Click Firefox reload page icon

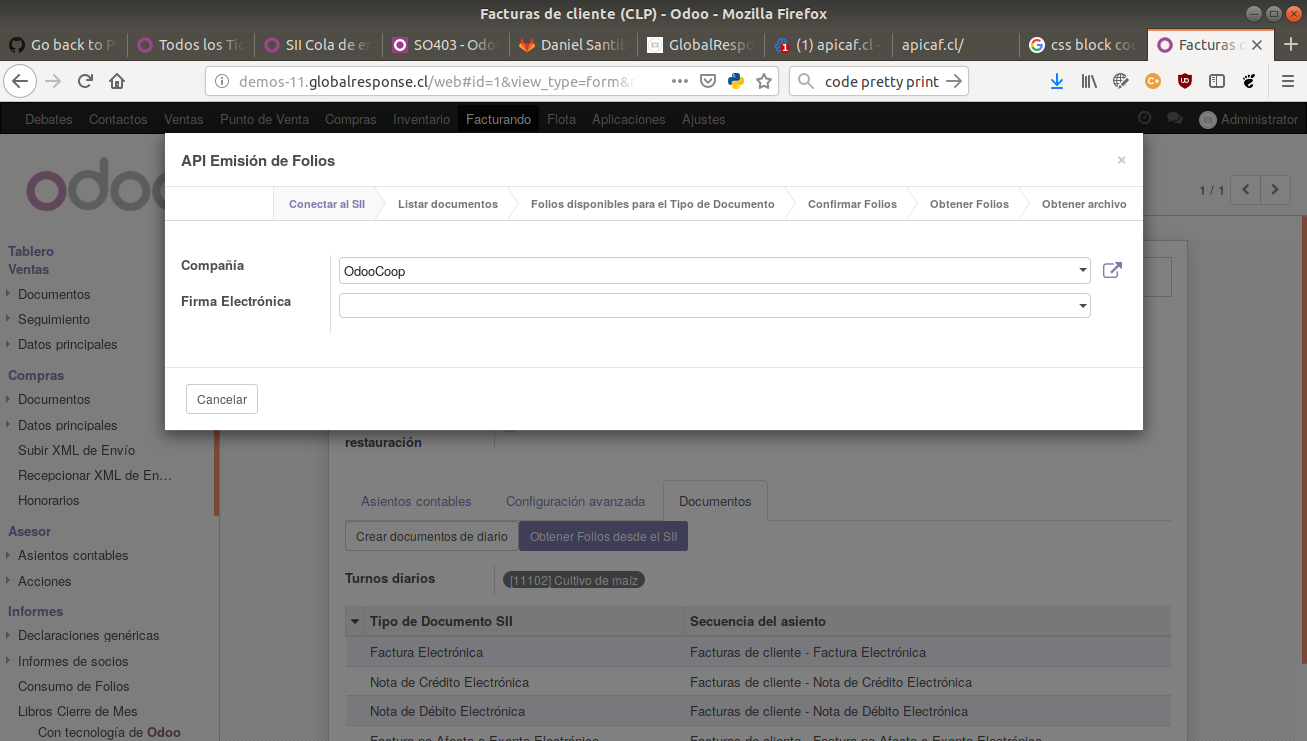(86, 81)
